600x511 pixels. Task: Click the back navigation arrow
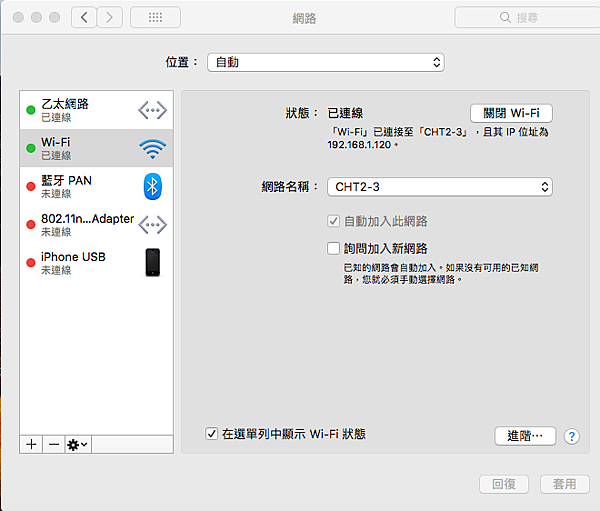click(84, 17)
